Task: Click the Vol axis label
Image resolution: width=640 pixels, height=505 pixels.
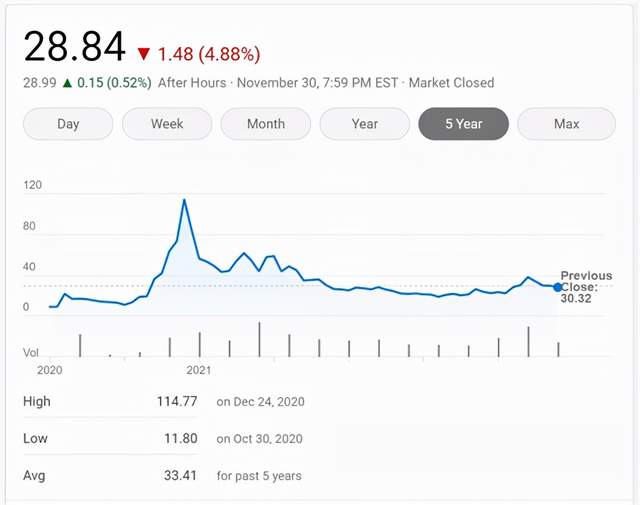Action: coord(32,353)
